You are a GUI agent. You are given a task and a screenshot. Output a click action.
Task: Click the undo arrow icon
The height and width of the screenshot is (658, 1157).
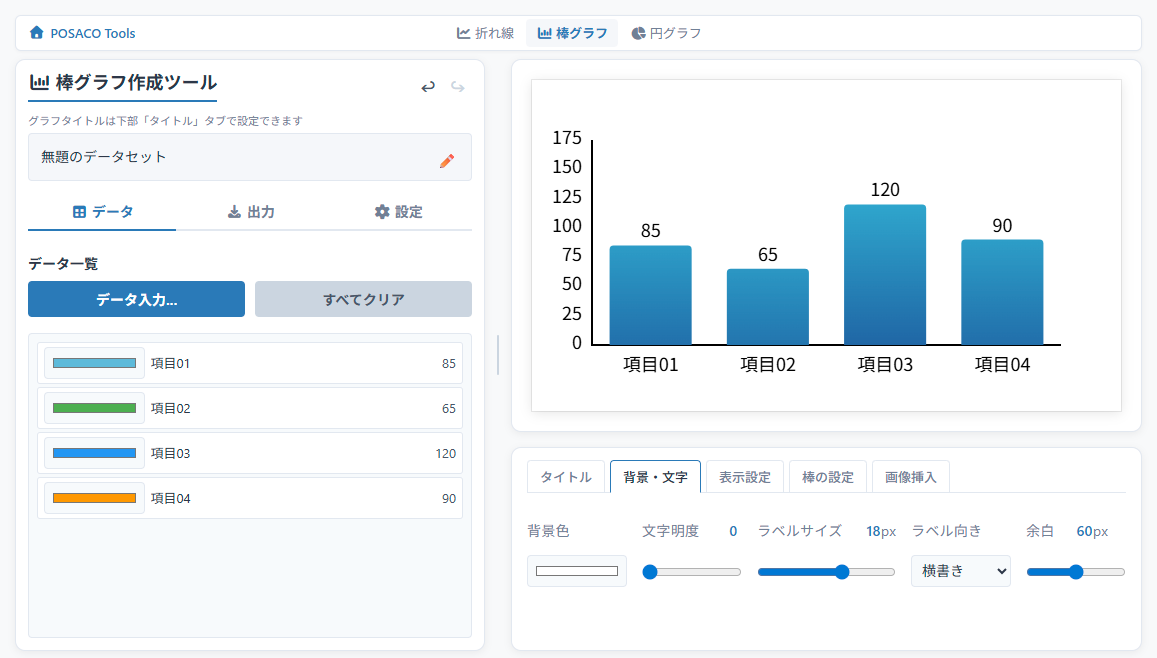click(428, 87)
